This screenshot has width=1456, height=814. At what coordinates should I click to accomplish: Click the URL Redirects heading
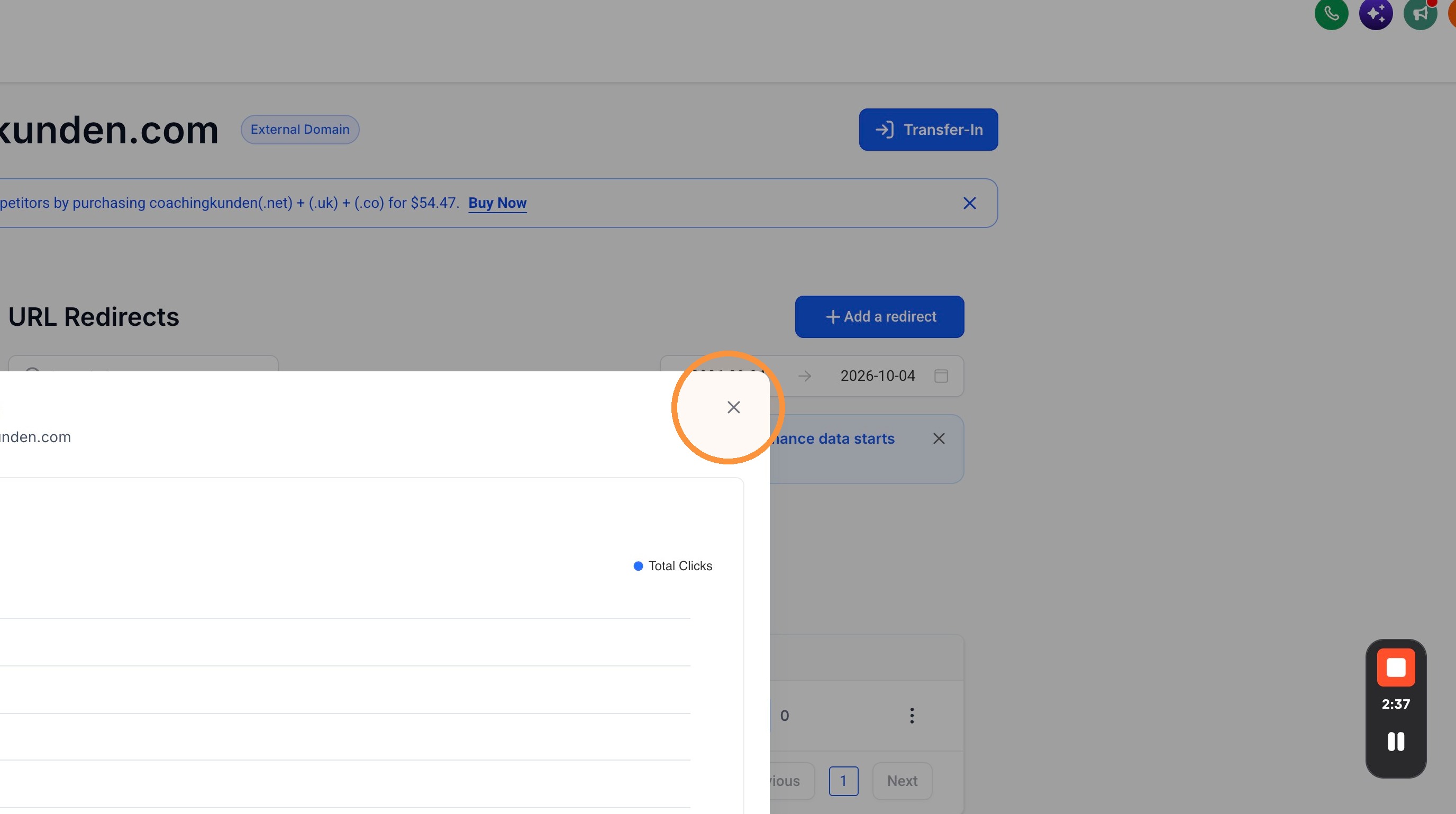coord(94,317)
